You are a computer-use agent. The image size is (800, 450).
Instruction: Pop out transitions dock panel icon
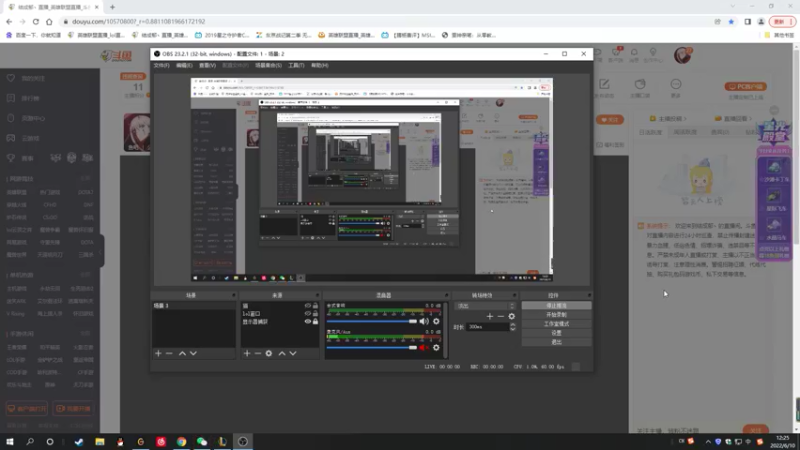514,295
